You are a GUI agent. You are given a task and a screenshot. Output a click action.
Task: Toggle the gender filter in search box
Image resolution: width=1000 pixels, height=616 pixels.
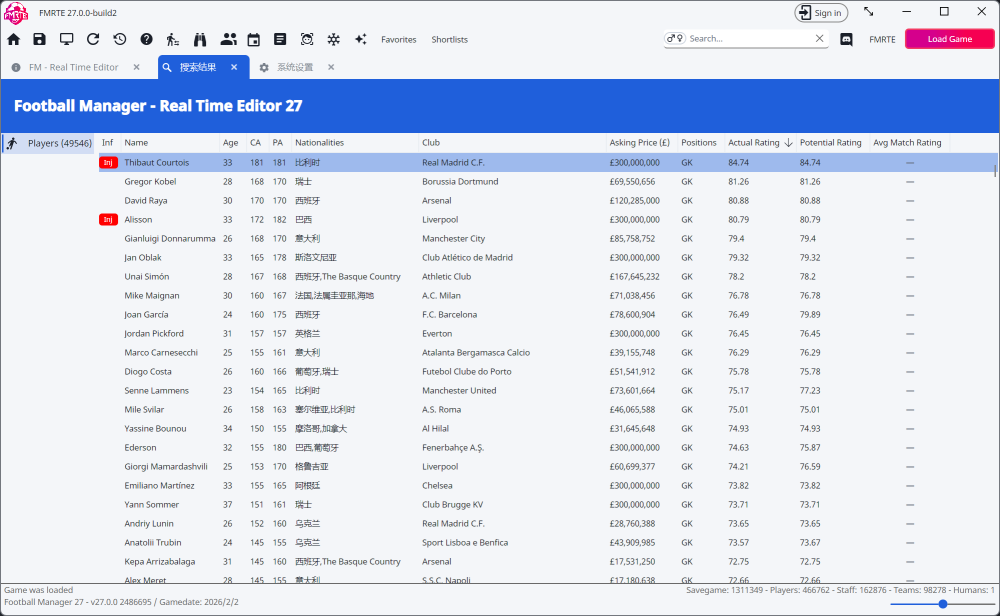pyautogui.click(x=675, y=39)
